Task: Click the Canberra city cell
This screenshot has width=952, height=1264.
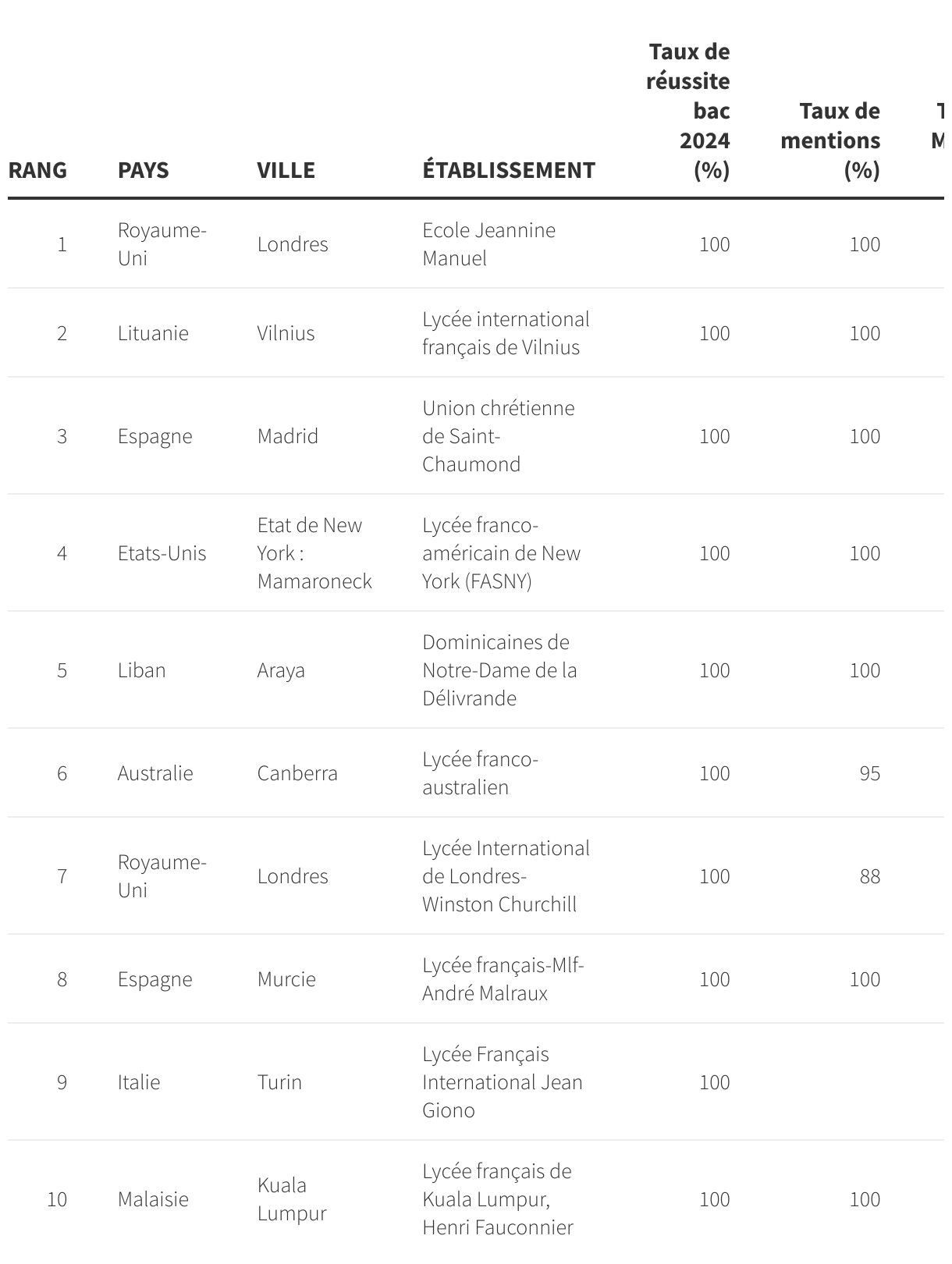Action: pos(297,773)
